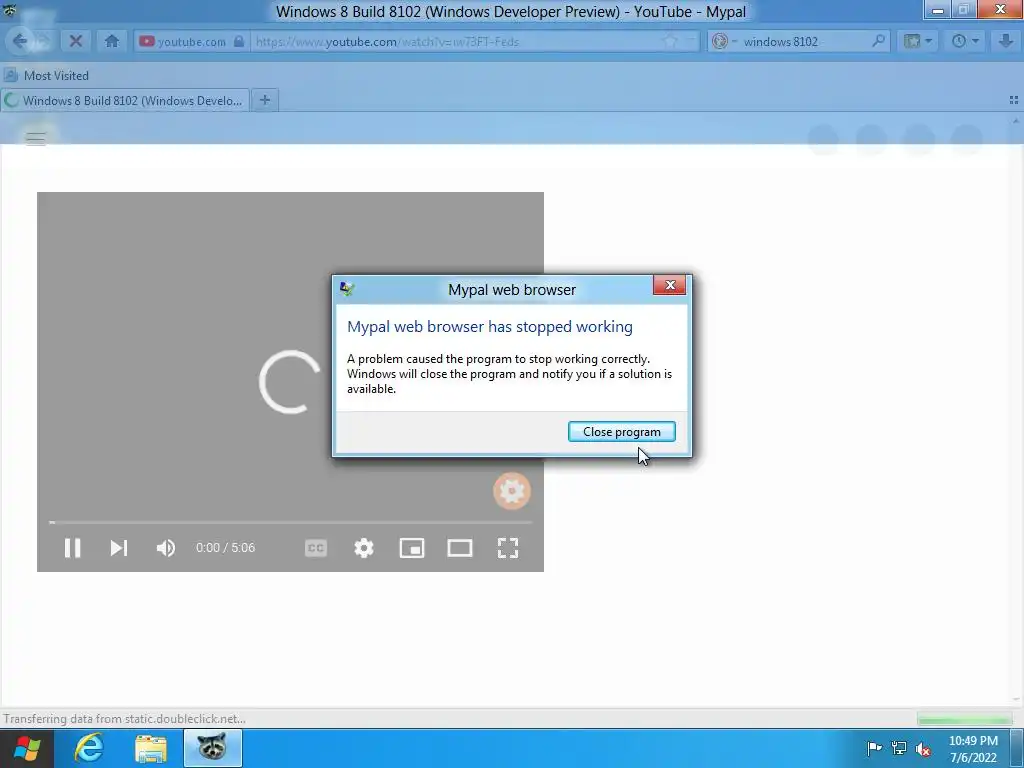Open the history clock dropdown
This screenshot has width=1024, height=768.
965,41
